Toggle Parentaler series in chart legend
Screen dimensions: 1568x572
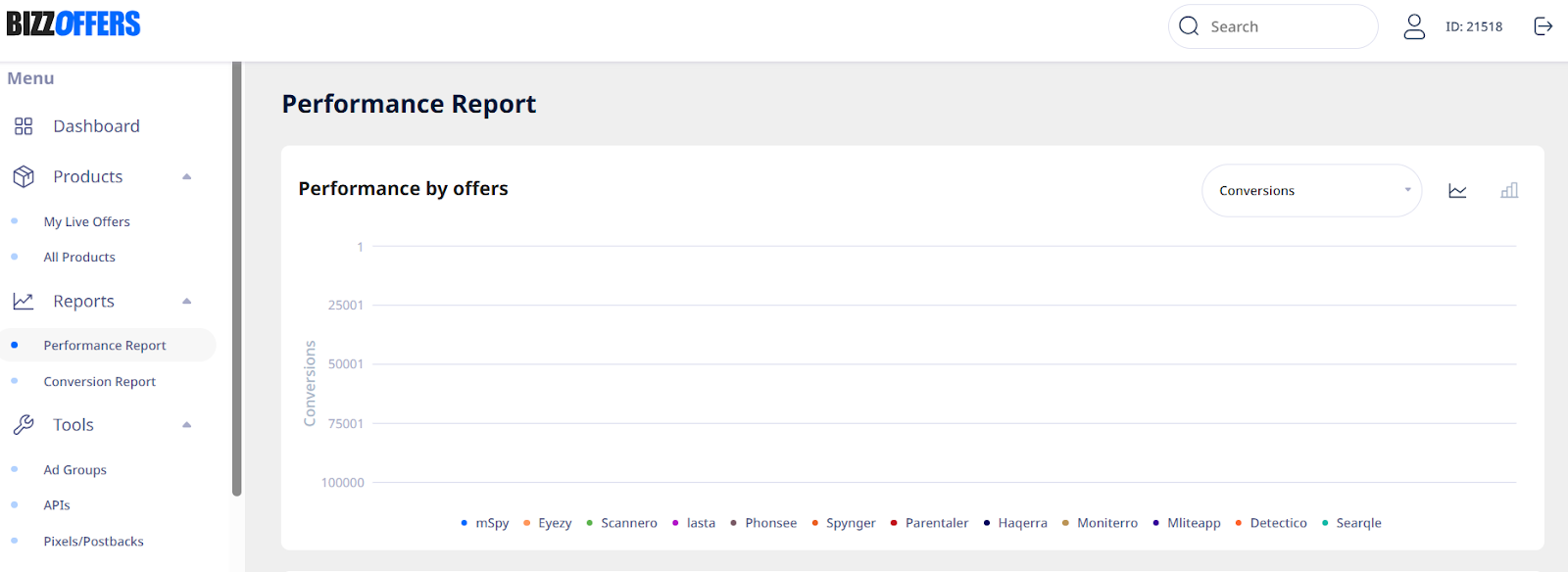[x=929, y=523]
